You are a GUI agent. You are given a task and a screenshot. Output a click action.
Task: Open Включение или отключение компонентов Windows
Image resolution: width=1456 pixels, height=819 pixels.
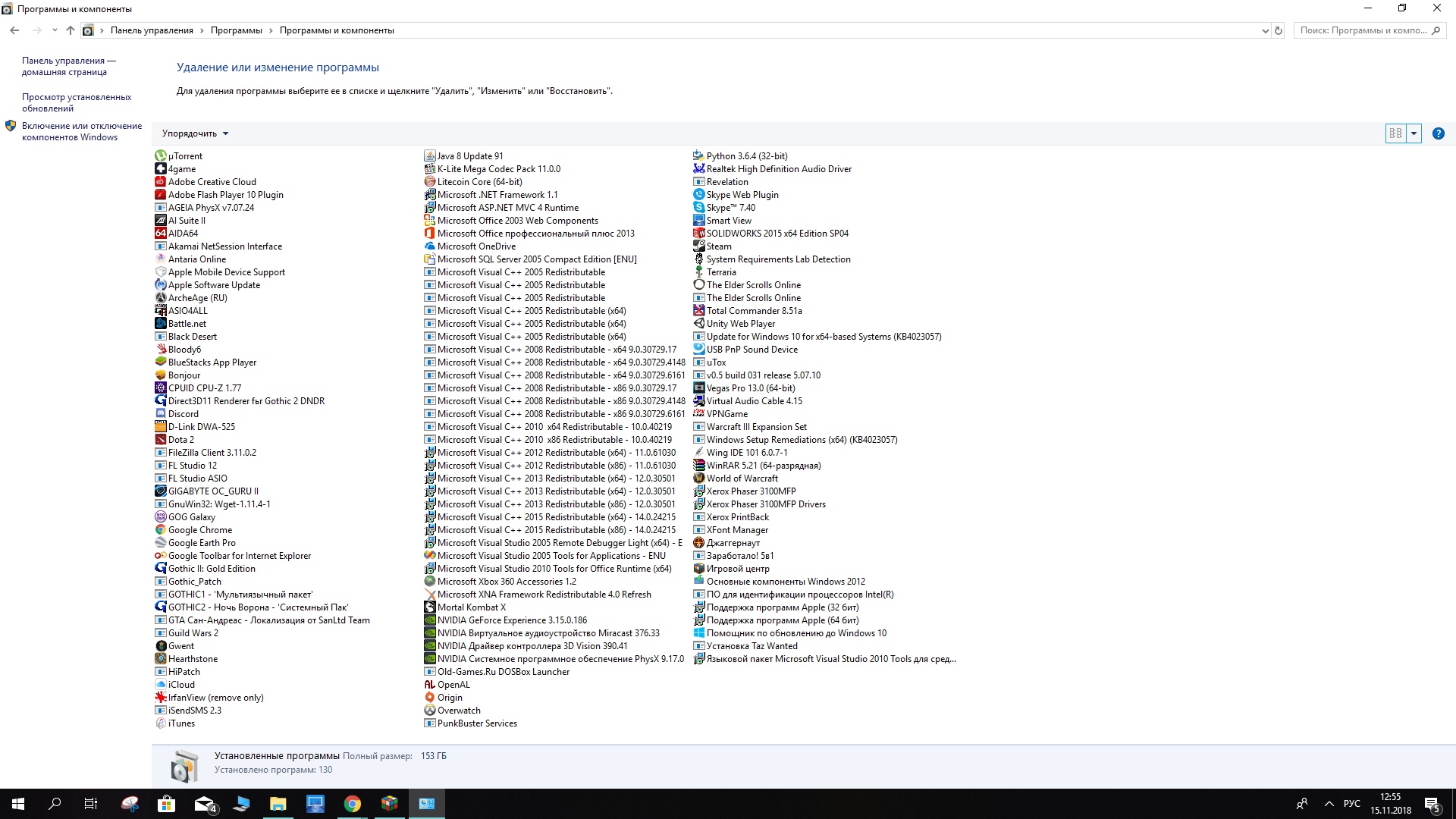click(82, 132)
